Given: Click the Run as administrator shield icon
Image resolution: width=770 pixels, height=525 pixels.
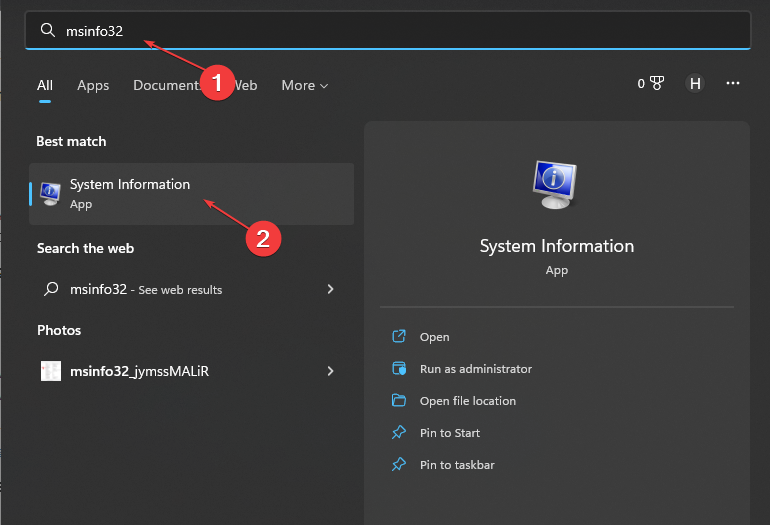Looking at the screenshot, I should coord(399,368).
